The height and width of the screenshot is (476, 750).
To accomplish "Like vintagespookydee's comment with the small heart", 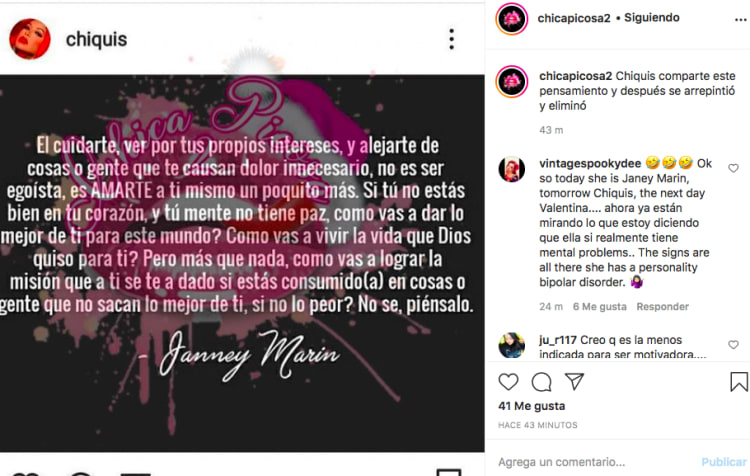I will [x=733, y=168].
